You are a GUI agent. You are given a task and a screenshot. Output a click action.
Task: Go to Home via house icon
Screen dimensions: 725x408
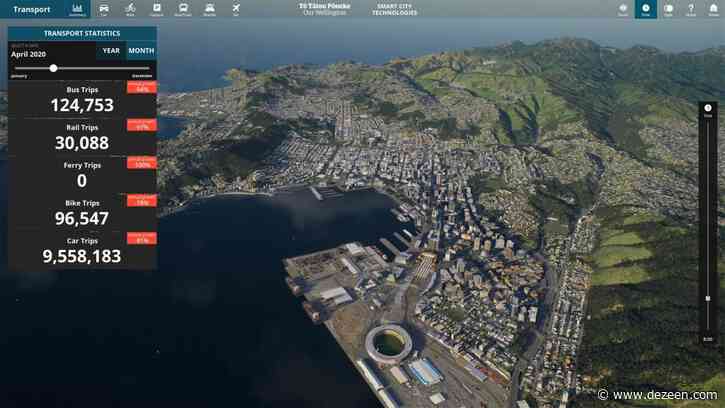[713, 9]
